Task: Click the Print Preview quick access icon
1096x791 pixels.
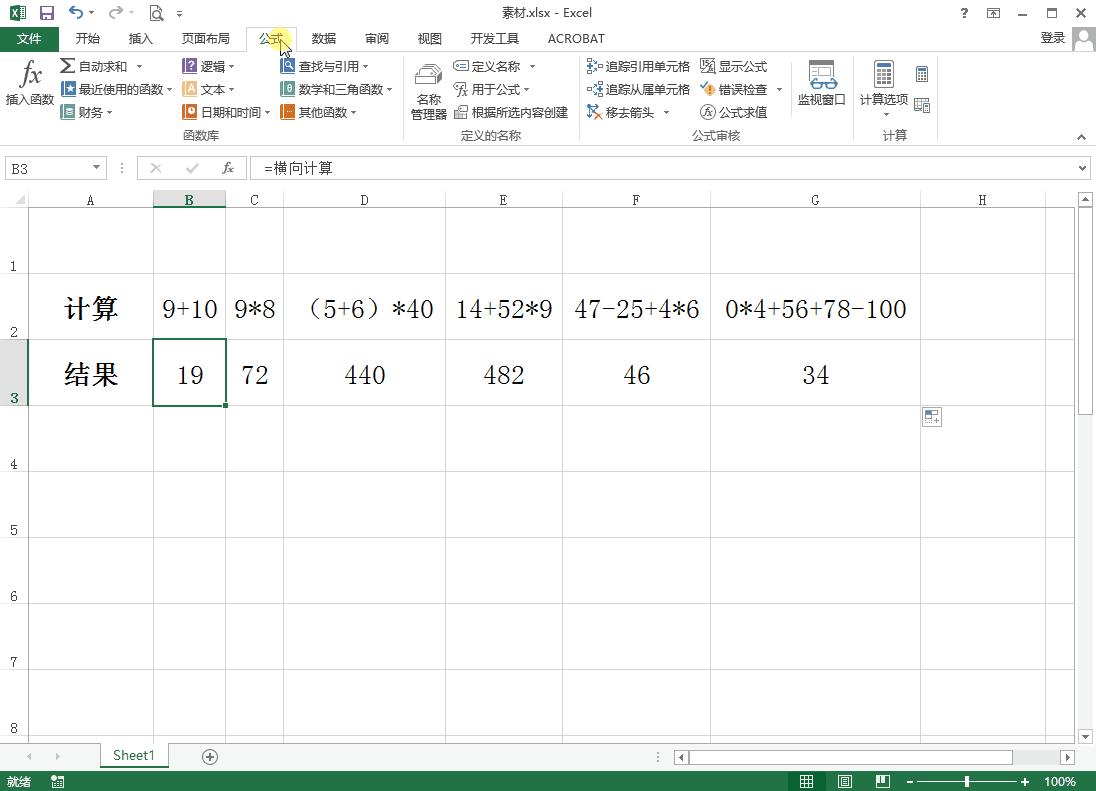Action: point(157,13)
